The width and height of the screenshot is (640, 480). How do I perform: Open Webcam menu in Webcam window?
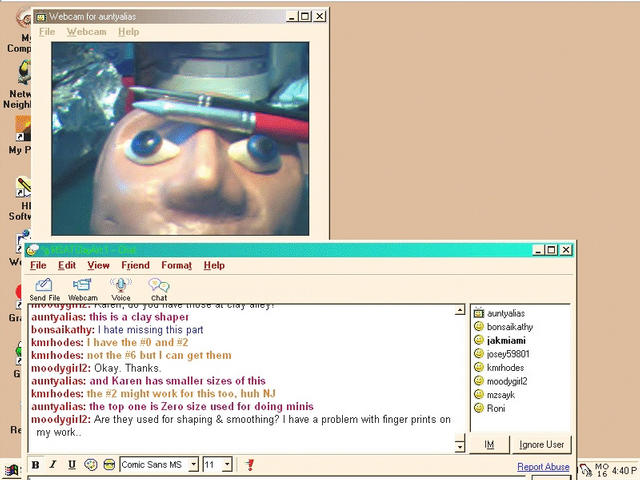pos(87,32)
